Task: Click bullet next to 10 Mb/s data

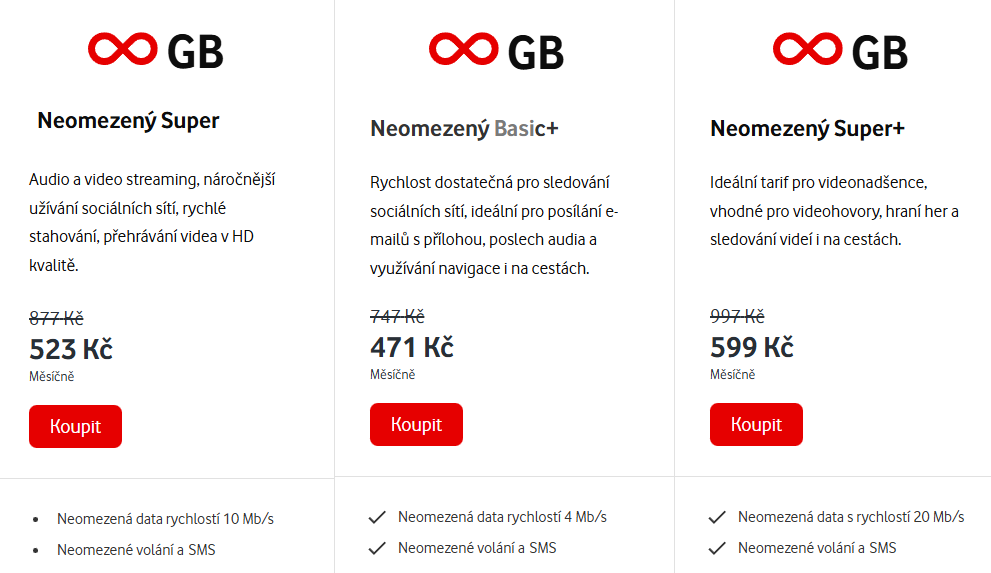Action: click(x=36, y=520)
